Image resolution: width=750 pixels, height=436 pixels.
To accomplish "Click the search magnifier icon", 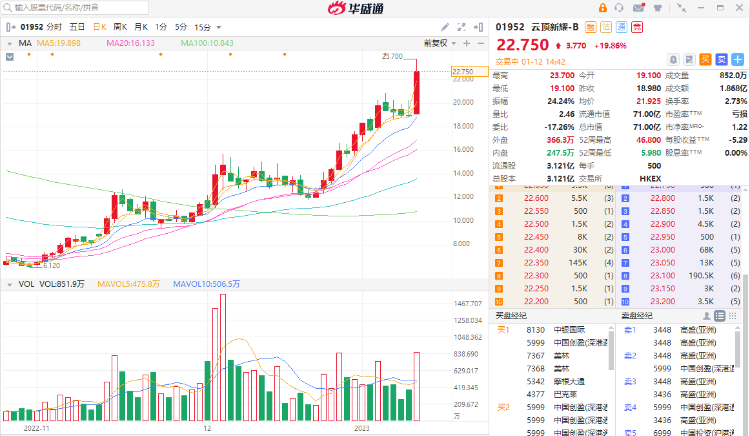I will click(8, 8).
